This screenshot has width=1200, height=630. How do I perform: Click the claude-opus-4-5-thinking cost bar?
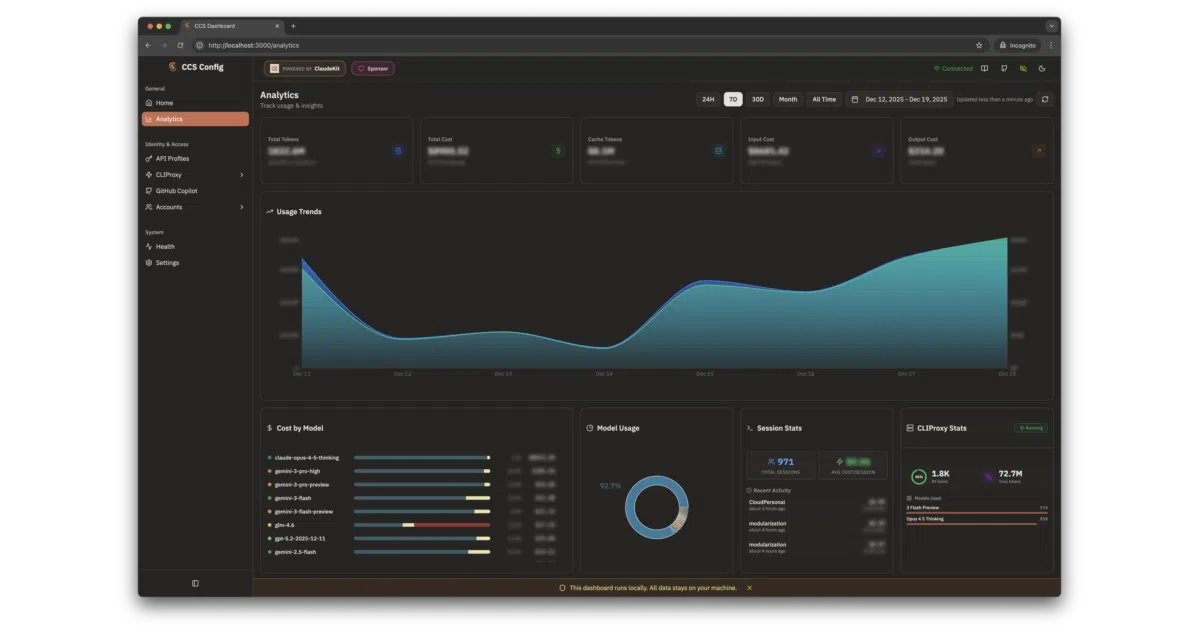click(x=422, y=457)
